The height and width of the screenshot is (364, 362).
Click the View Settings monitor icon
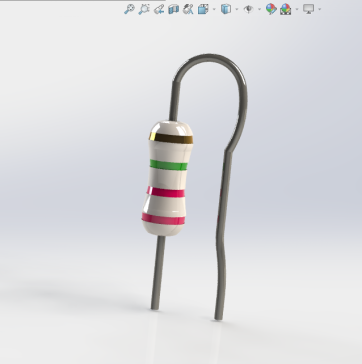(308, 9)
